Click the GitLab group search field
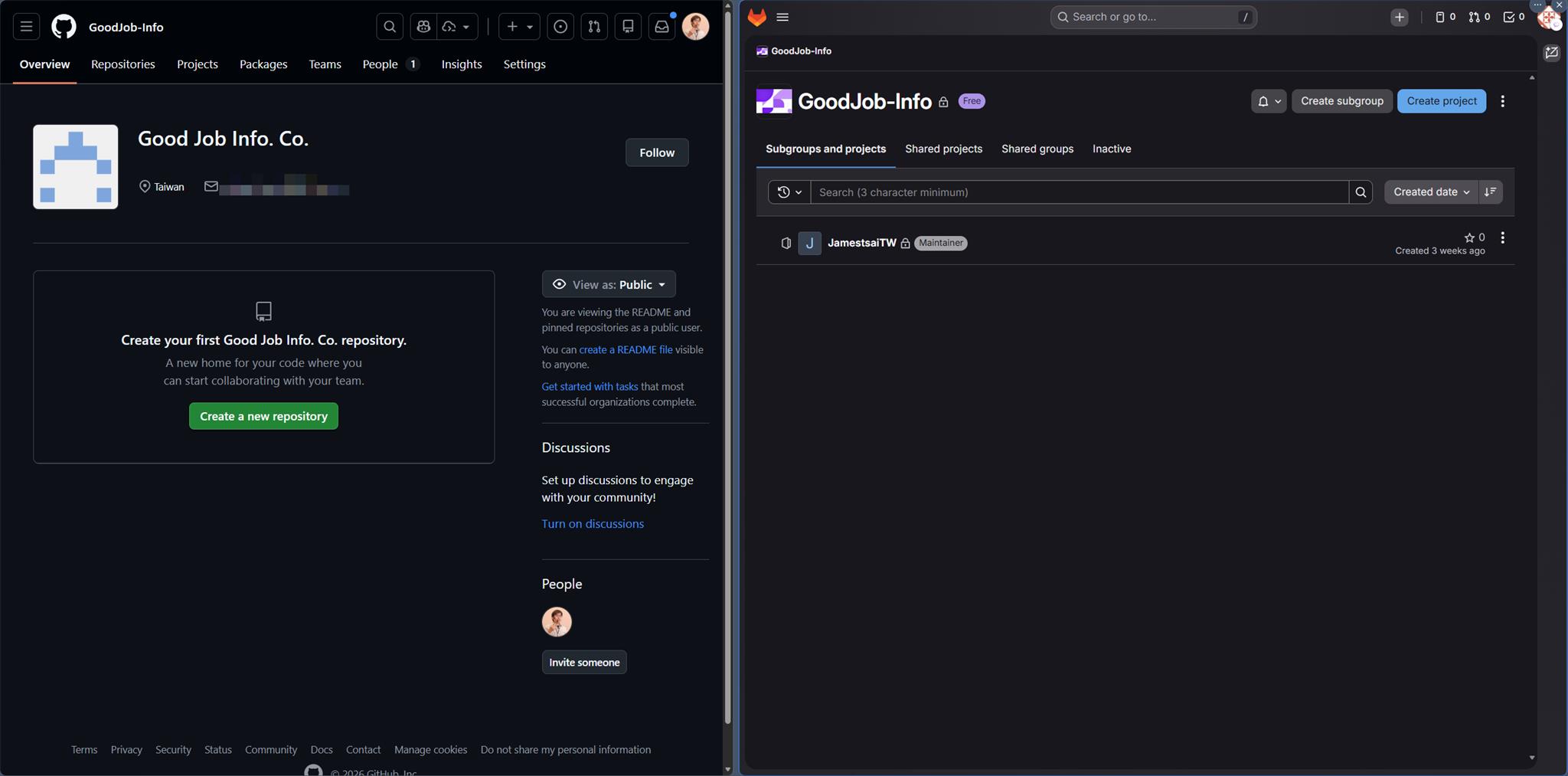 (1080, 192)
